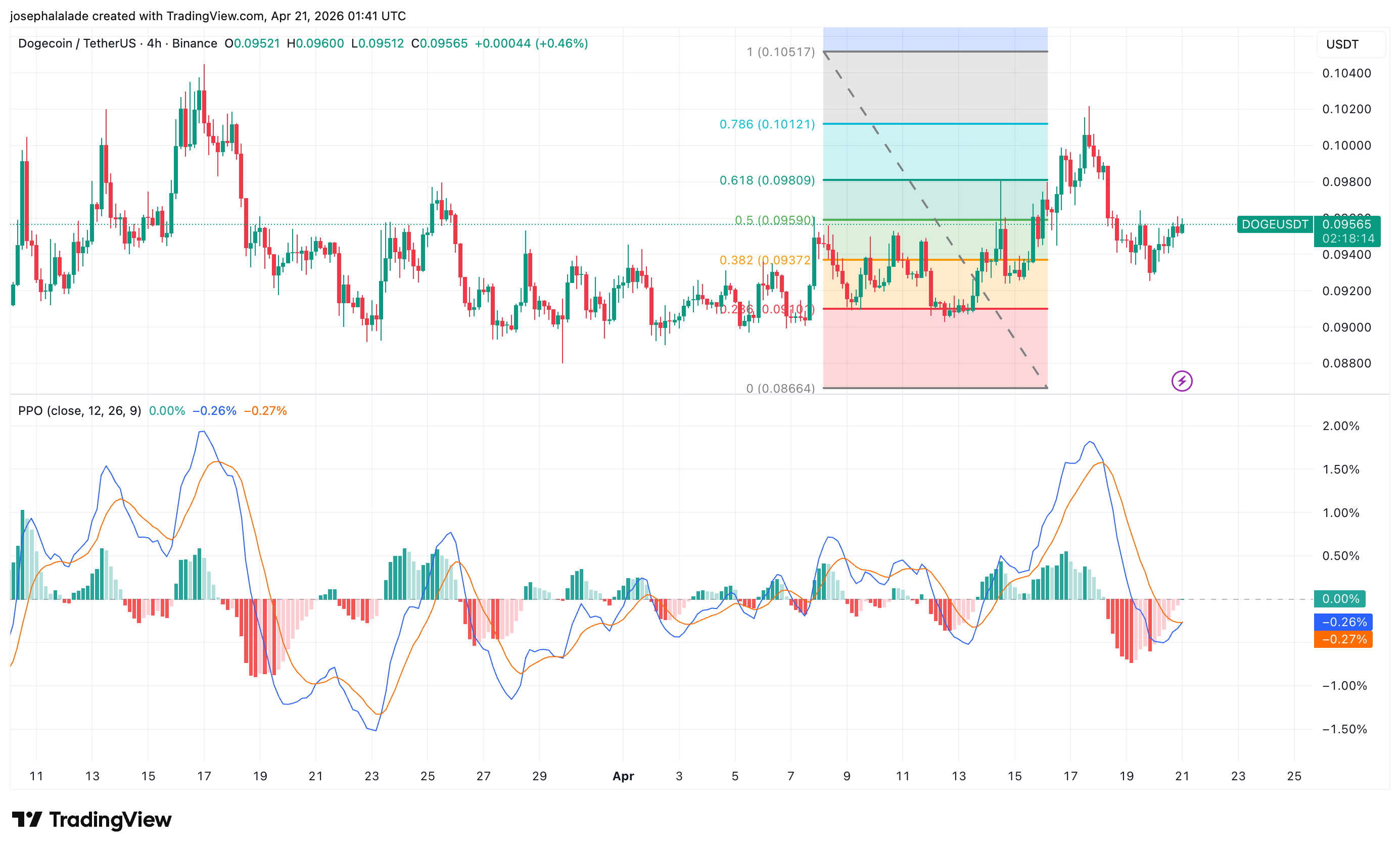This screenshot has height=850, width=1400.
Task: Select the 0.786 (0.10121) Fibonacci level label
Action: pyautogui.click(x=767, y=124)
